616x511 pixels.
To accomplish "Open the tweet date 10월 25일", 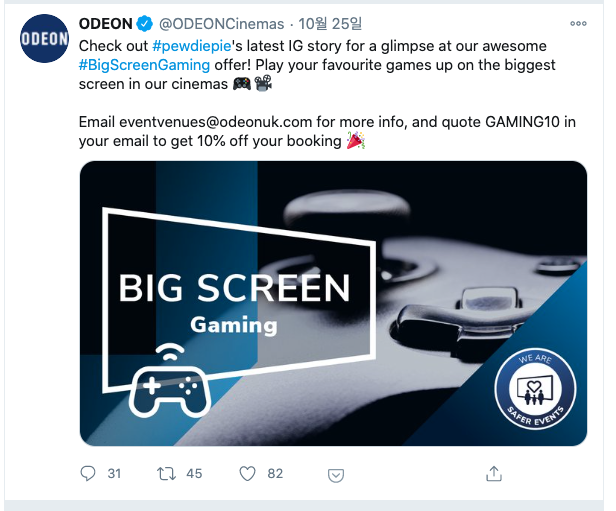I will (x=330, y=24).
